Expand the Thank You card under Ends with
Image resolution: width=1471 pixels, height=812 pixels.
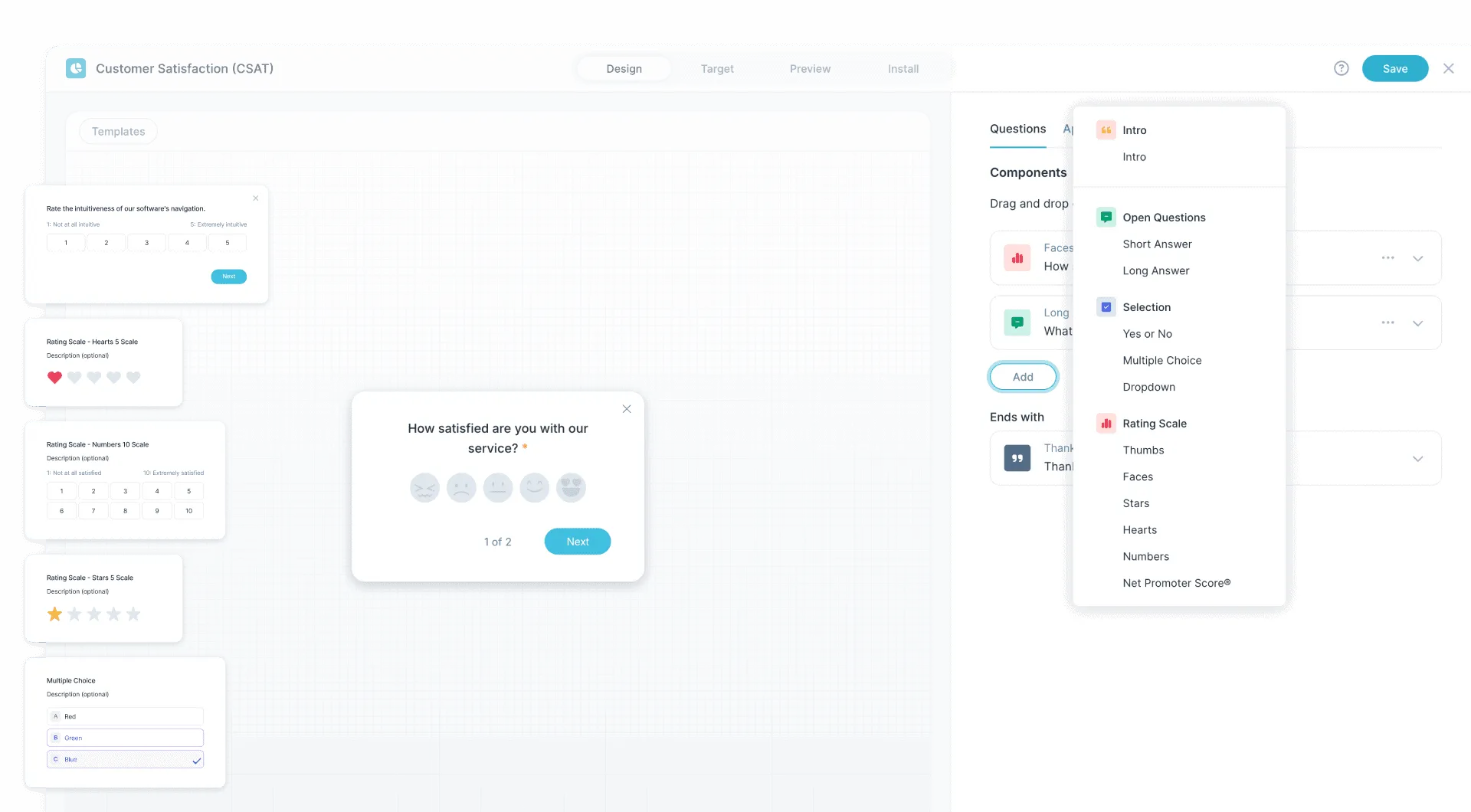(1418, 457)
